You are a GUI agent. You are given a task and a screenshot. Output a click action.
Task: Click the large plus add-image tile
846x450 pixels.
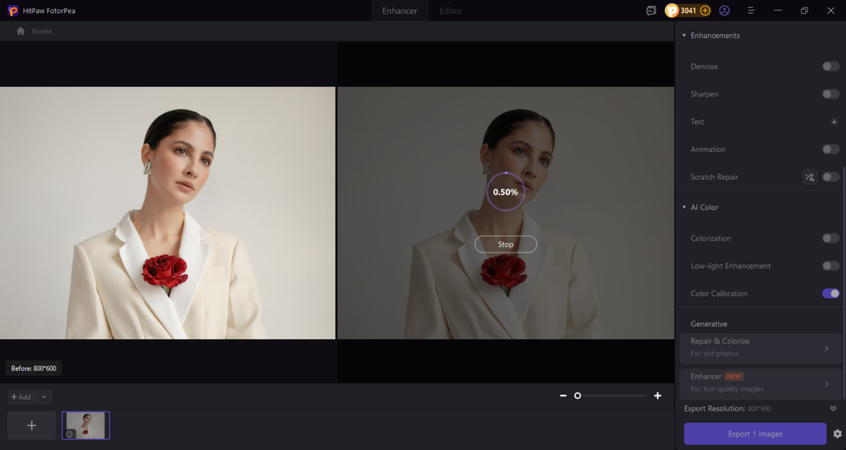coord(32,425)
